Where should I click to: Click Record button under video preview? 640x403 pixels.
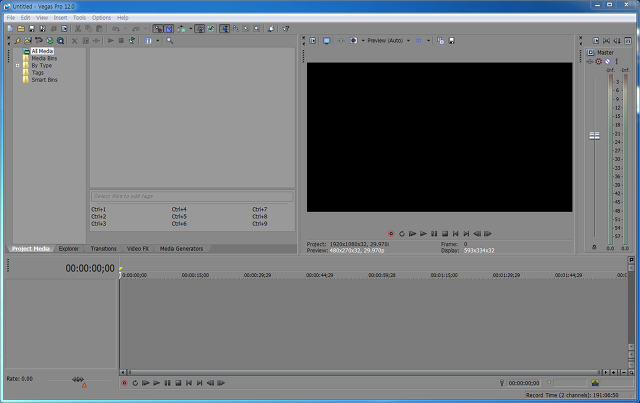pyautogui.click(x=391, y=234)
